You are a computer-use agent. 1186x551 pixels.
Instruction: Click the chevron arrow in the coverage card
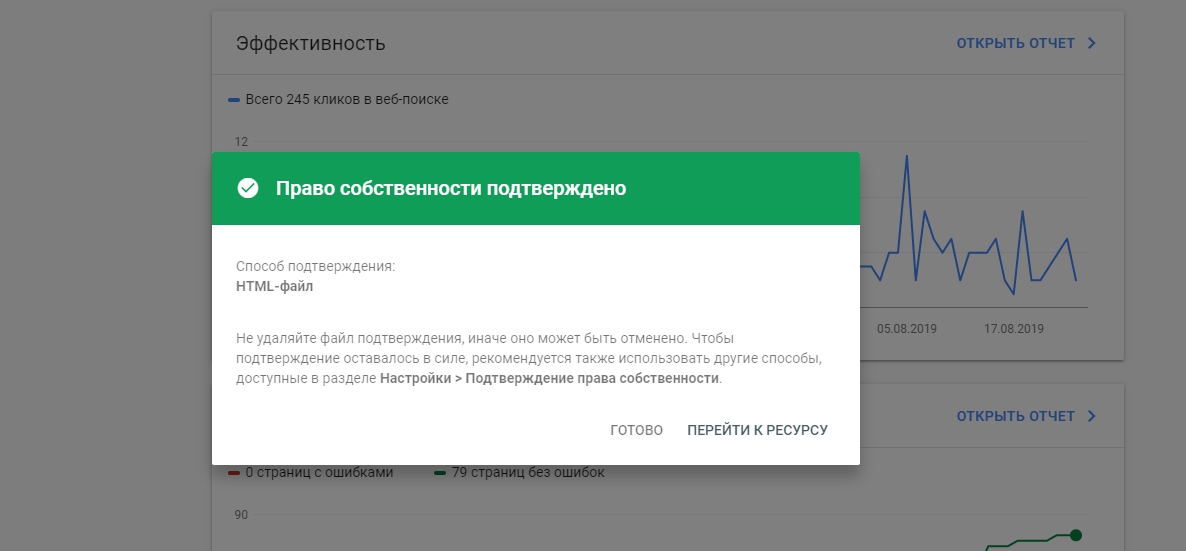click(x=1091, y=416)
